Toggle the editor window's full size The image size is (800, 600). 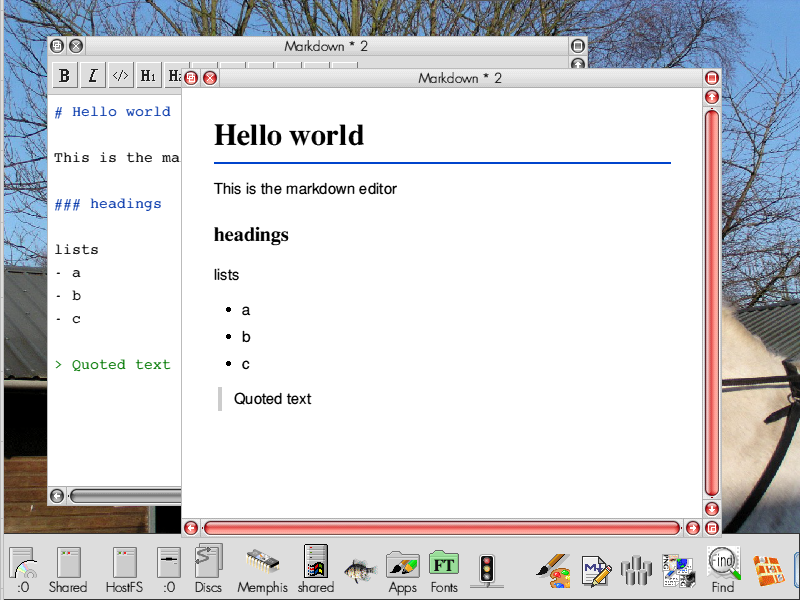[x=578, y=46]
